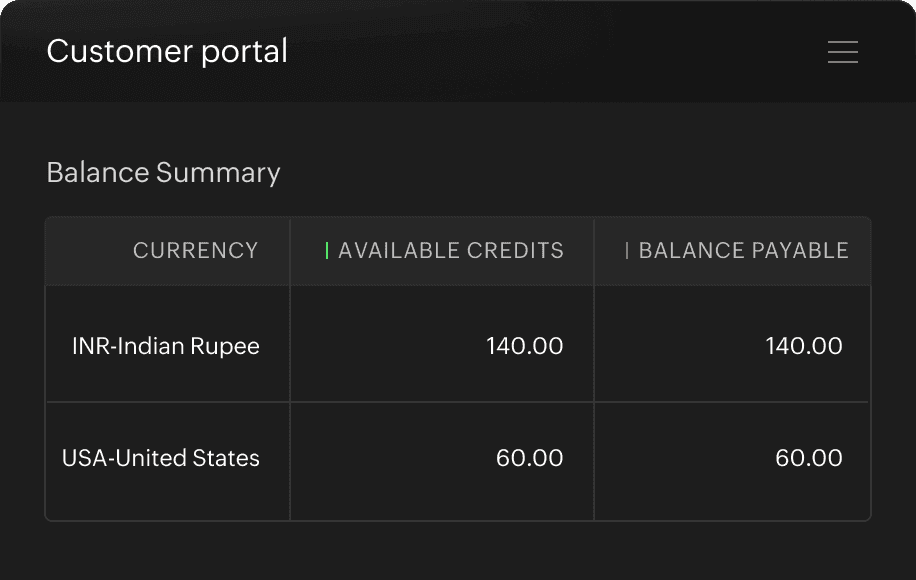Click the blank area below the balance table
This screenshot has width=916, height=580.
[458, 550]
